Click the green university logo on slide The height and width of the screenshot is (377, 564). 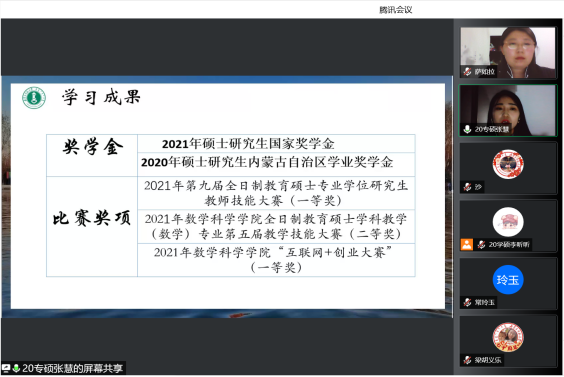34,97
